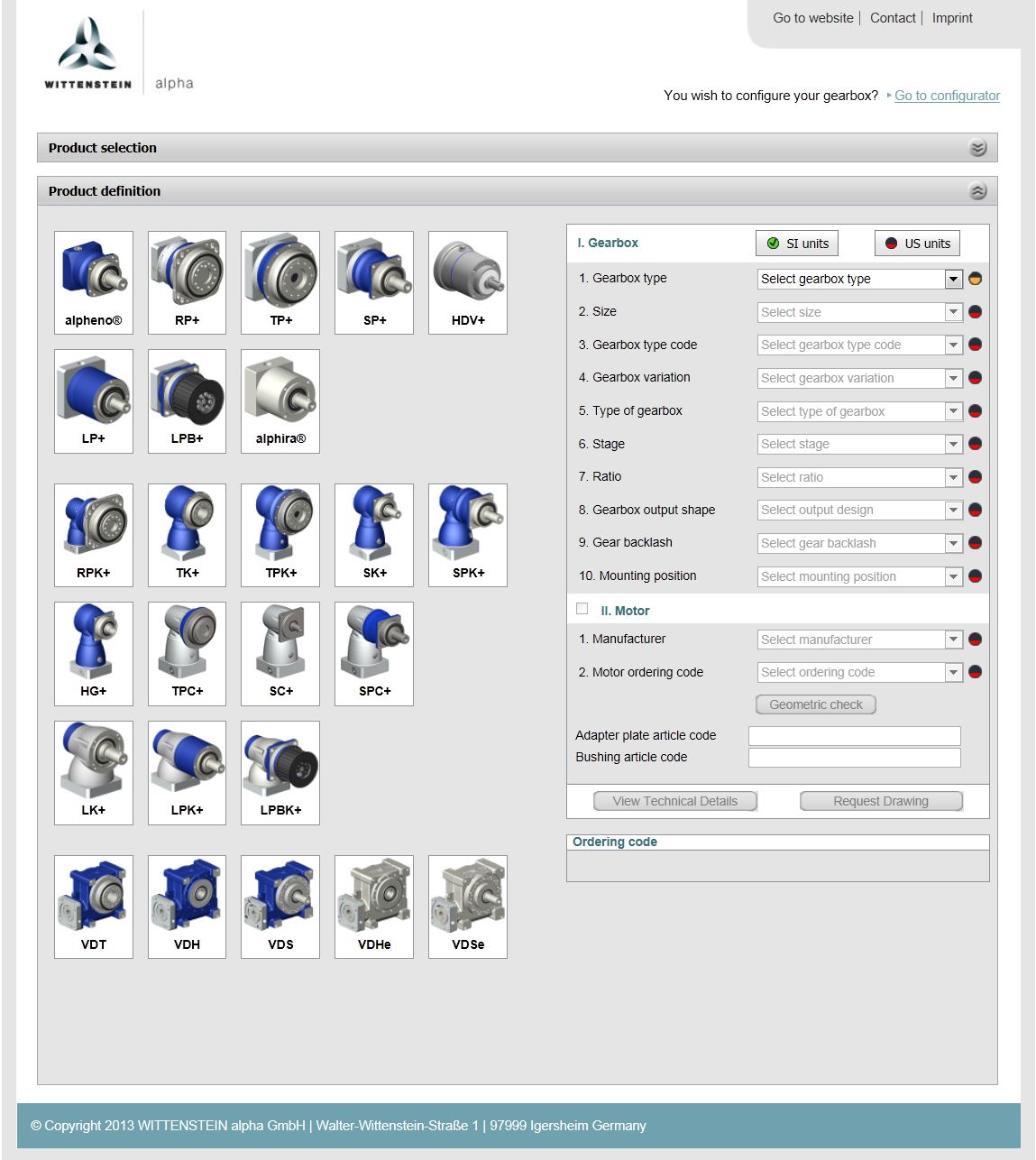Viewport: 1036px width, 1160px height.
Task: Collapse the Product definition panel
Action: [976, 191]
